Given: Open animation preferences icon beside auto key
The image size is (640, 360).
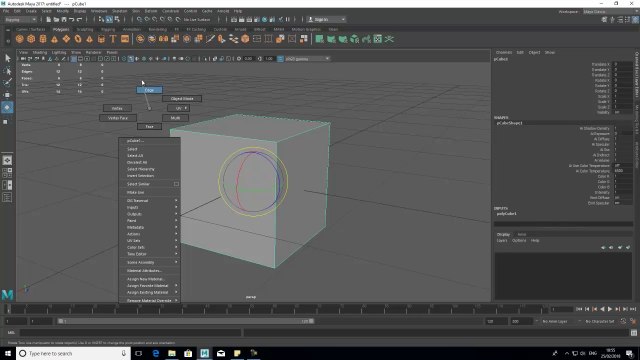Looking at the screenshot, I should (x=633, y=321).
